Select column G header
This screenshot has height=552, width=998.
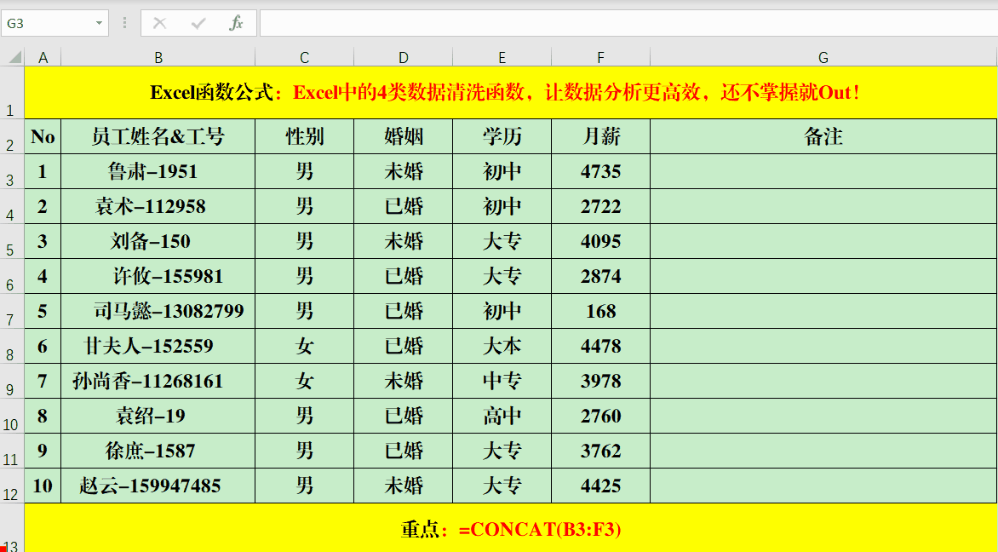point(824,57)
